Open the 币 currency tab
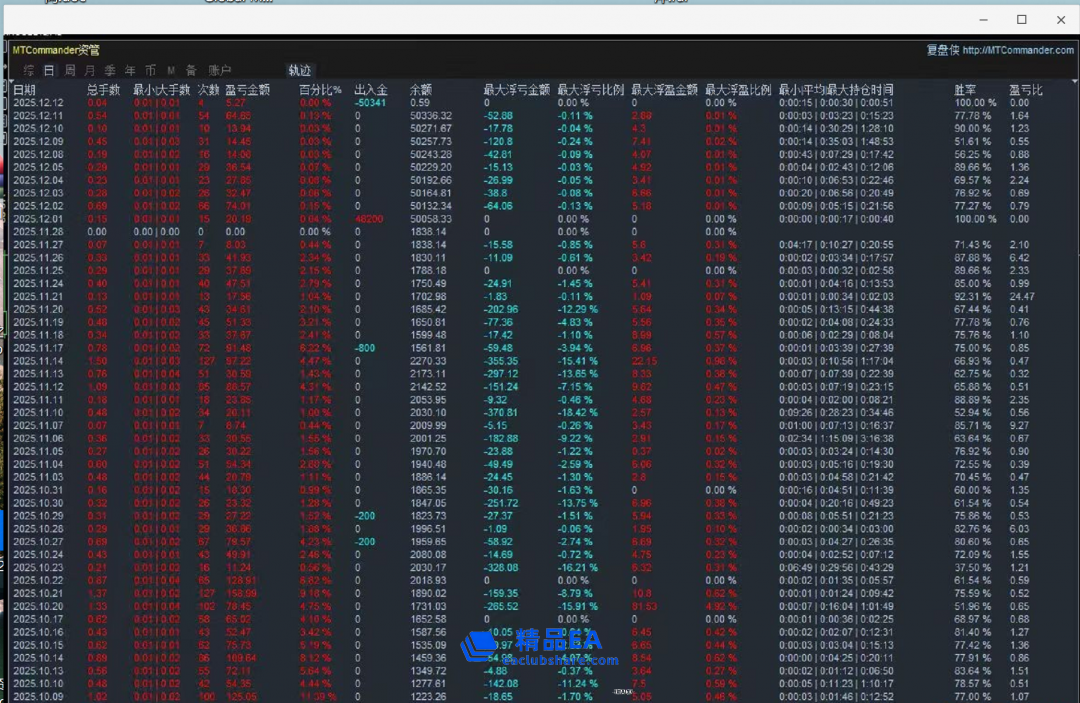The width and height of the screenshot is (1080, 703). pos(150,70)
